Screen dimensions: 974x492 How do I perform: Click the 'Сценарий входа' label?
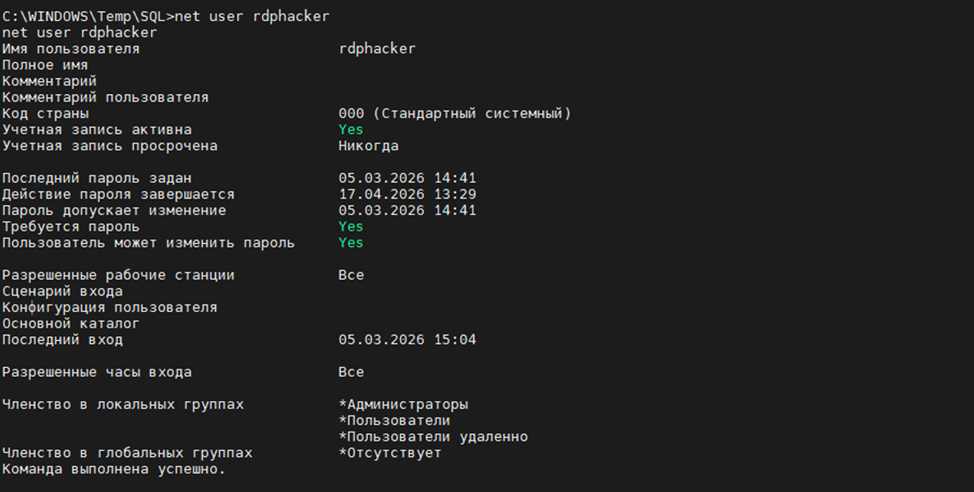(x=62, y=291)
